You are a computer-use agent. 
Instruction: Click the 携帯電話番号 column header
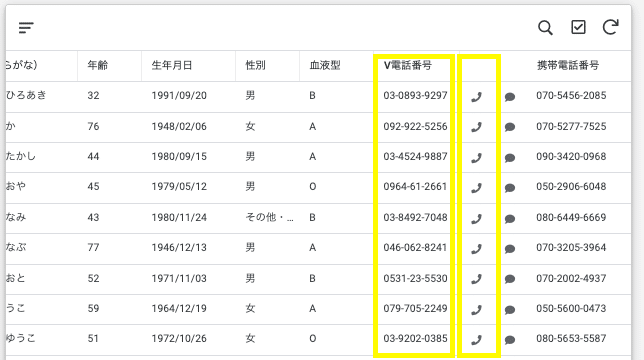pos(568,65)
